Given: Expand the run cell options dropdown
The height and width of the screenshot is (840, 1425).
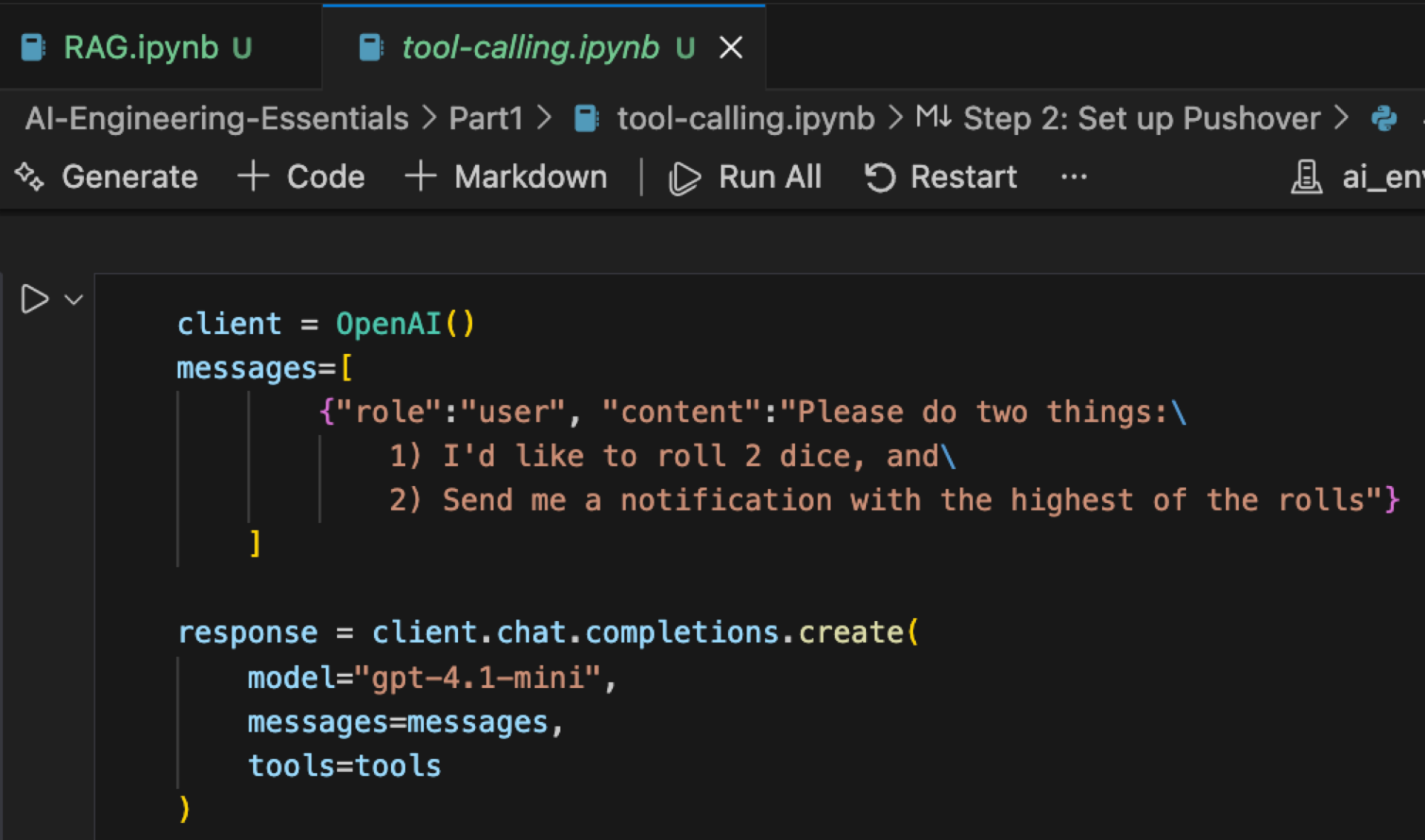Looking at the screenshot, I should [x=73, y=300].
